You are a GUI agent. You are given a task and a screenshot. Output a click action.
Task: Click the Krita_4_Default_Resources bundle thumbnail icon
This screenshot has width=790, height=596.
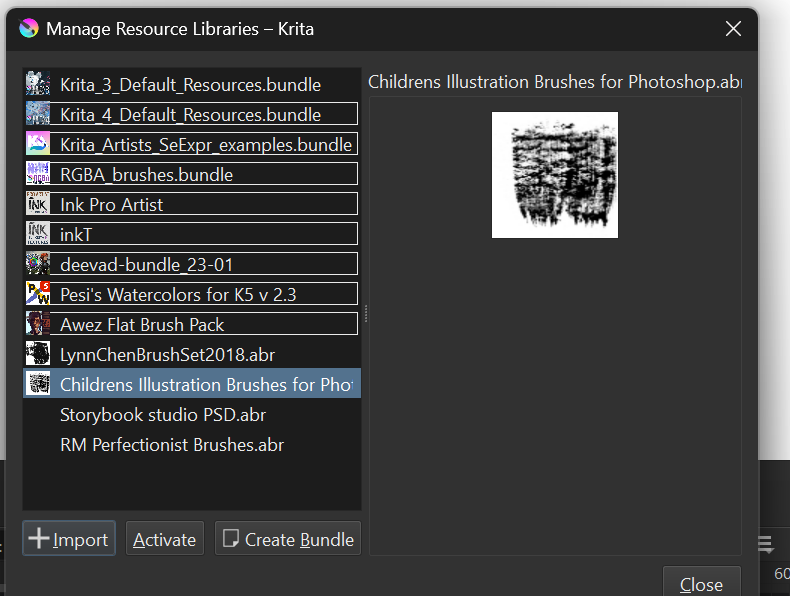[38, 114]
